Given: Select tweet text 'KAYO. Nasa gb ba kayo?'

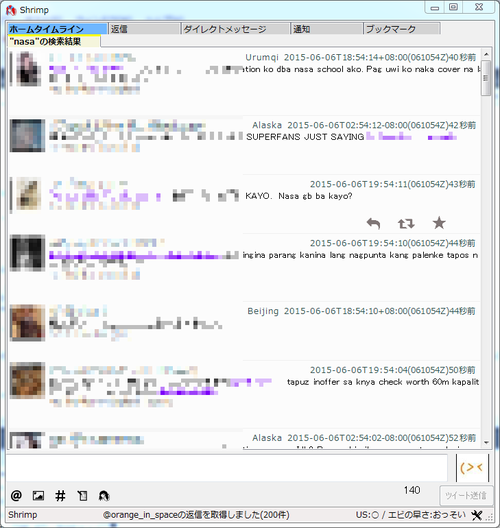Looking at the screenshot, I should 299,196.
